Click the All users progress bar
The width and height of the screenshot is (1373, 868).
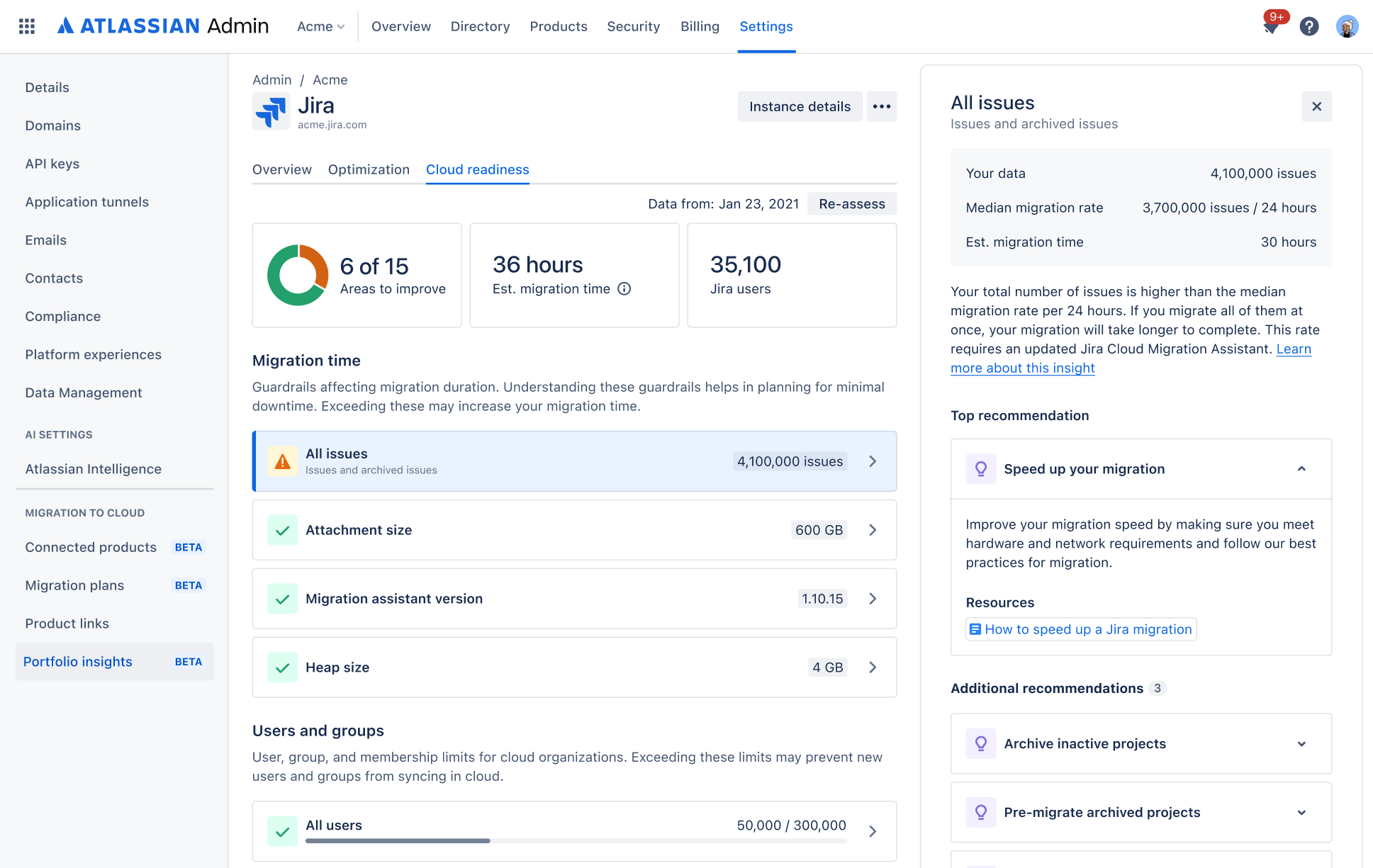pos(576,841)
